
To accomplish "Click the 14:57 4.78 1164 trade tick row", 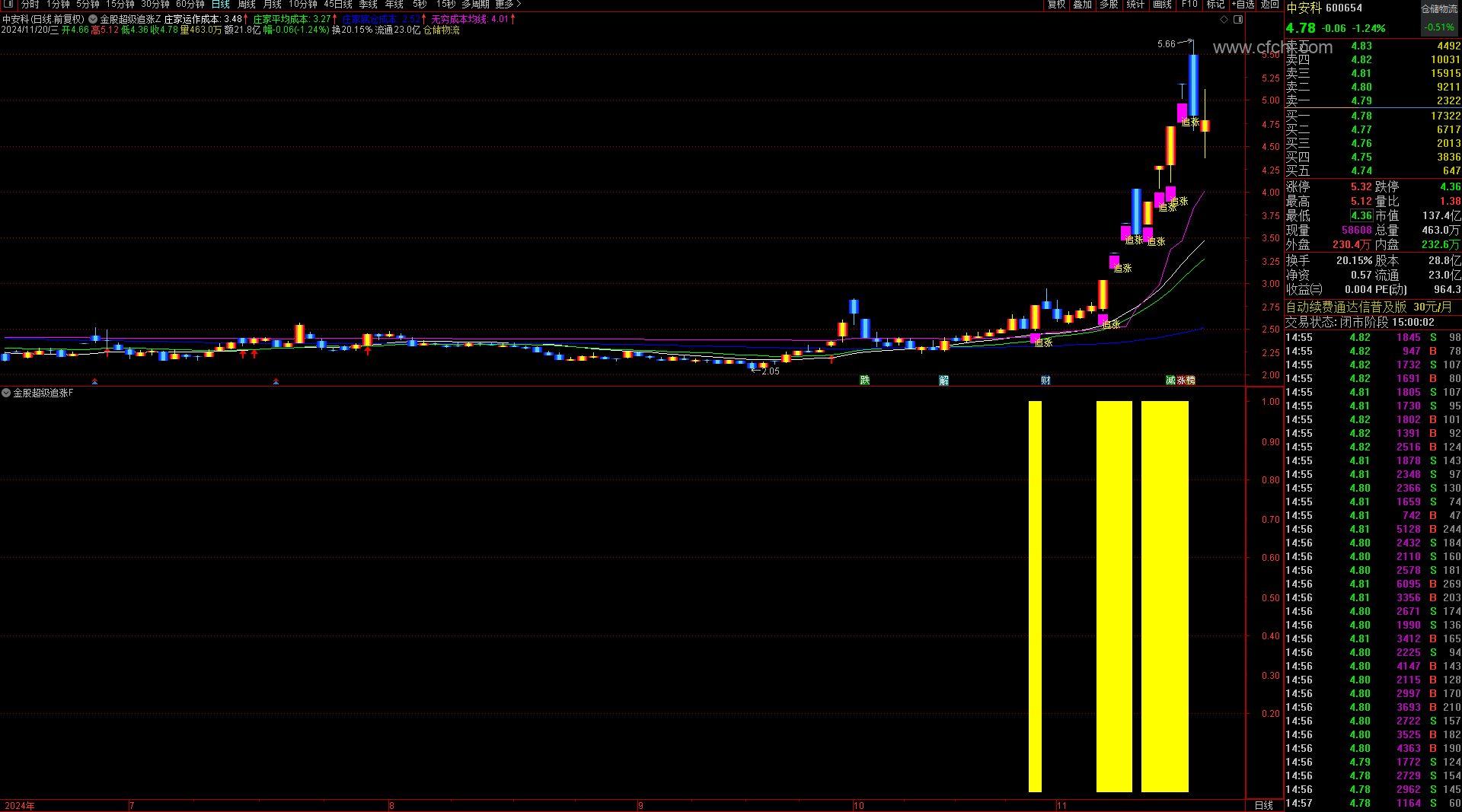I will pyautogui.click(x=1373, y=803).
